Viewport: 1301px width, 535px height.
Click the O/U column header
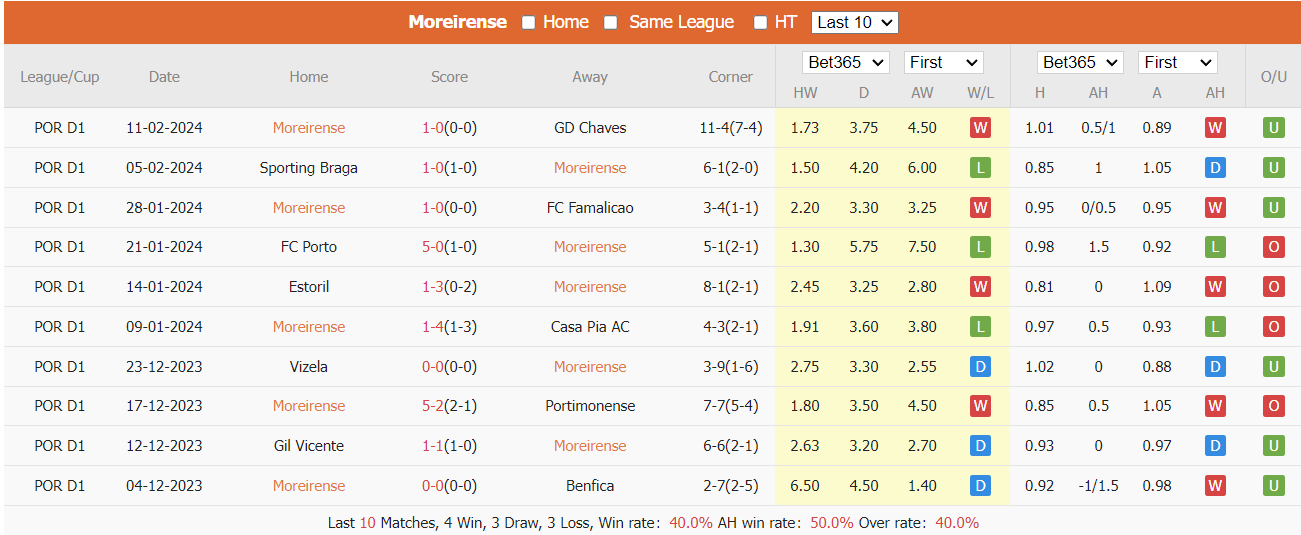(1273, 77)
